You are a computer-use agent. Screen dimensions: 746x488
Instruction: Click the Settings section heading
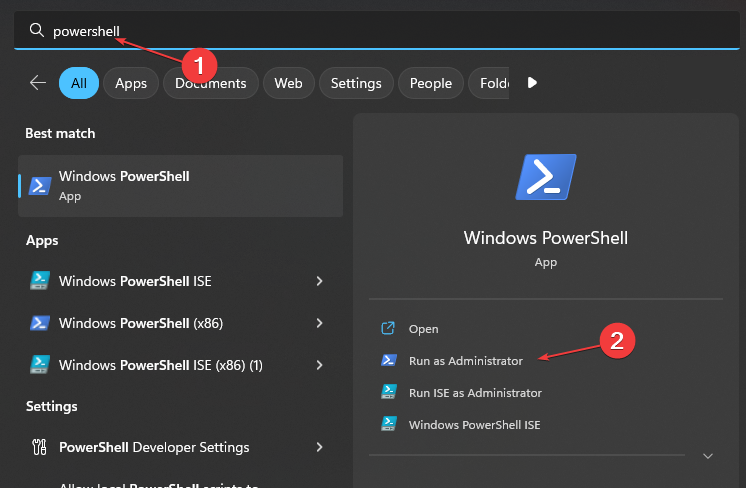51,406
